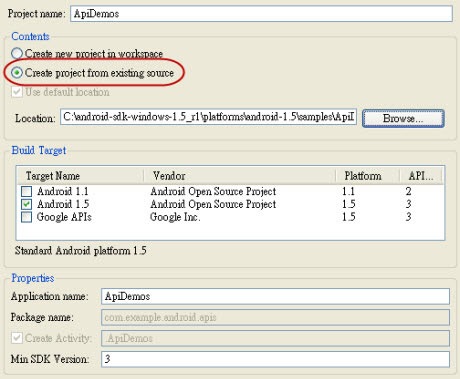Sort by Vendor column header

(x=239, y=176)
